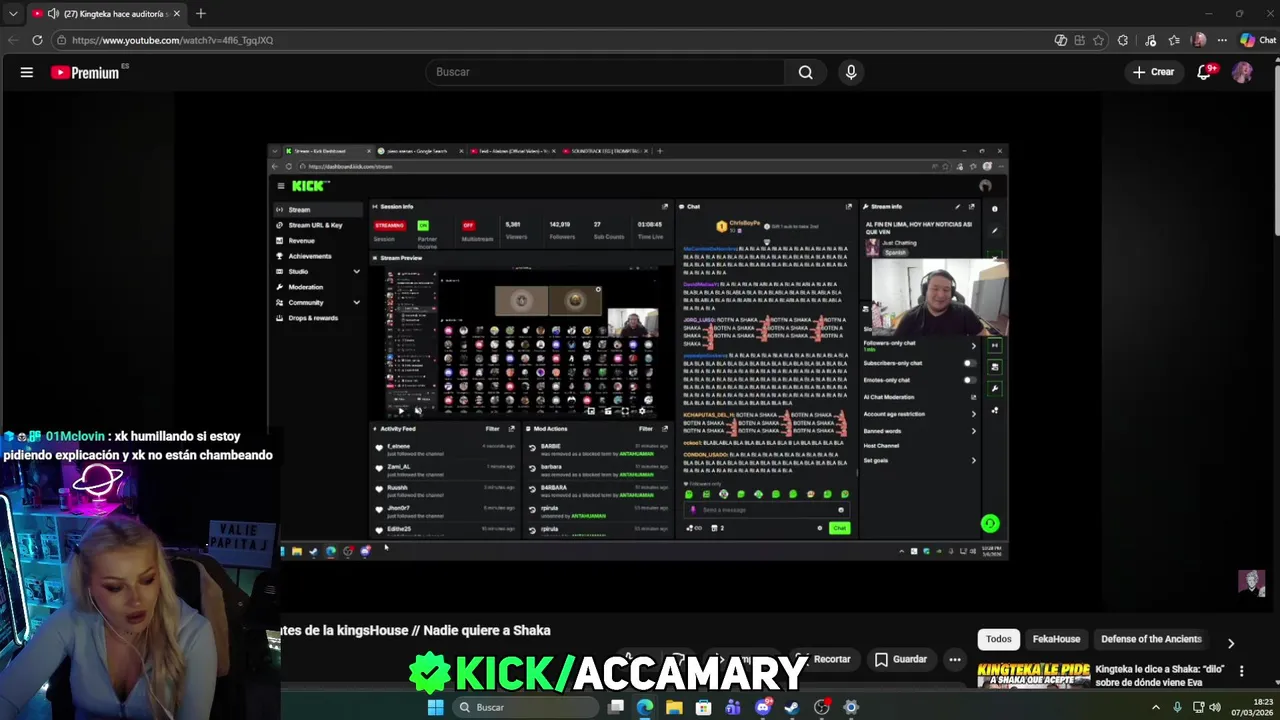
Task: Expand Followers-only chat settings in Kick dashboard
Action: 973,346
